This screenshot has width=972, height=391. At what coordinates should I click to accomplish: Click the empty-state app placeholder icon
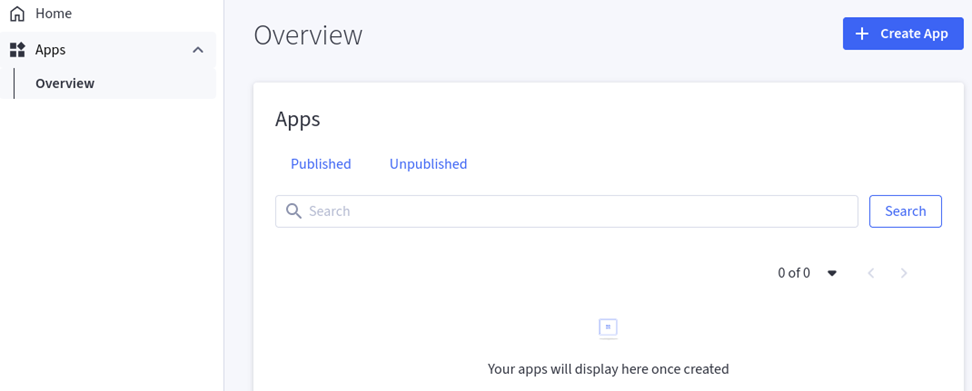pyautogui.click(x=608, y=328)
